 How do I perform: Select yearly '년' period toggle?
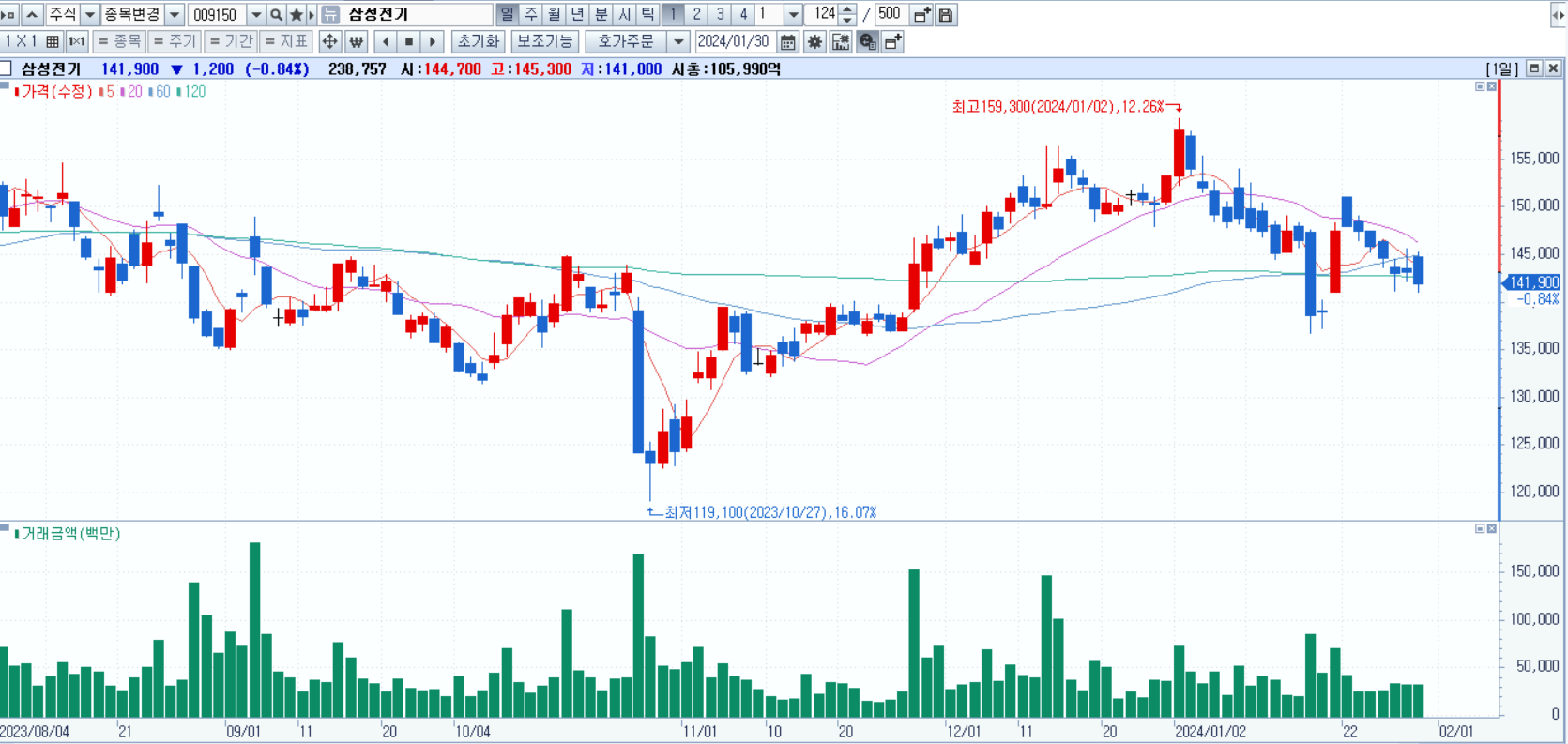tap(578, 15)
